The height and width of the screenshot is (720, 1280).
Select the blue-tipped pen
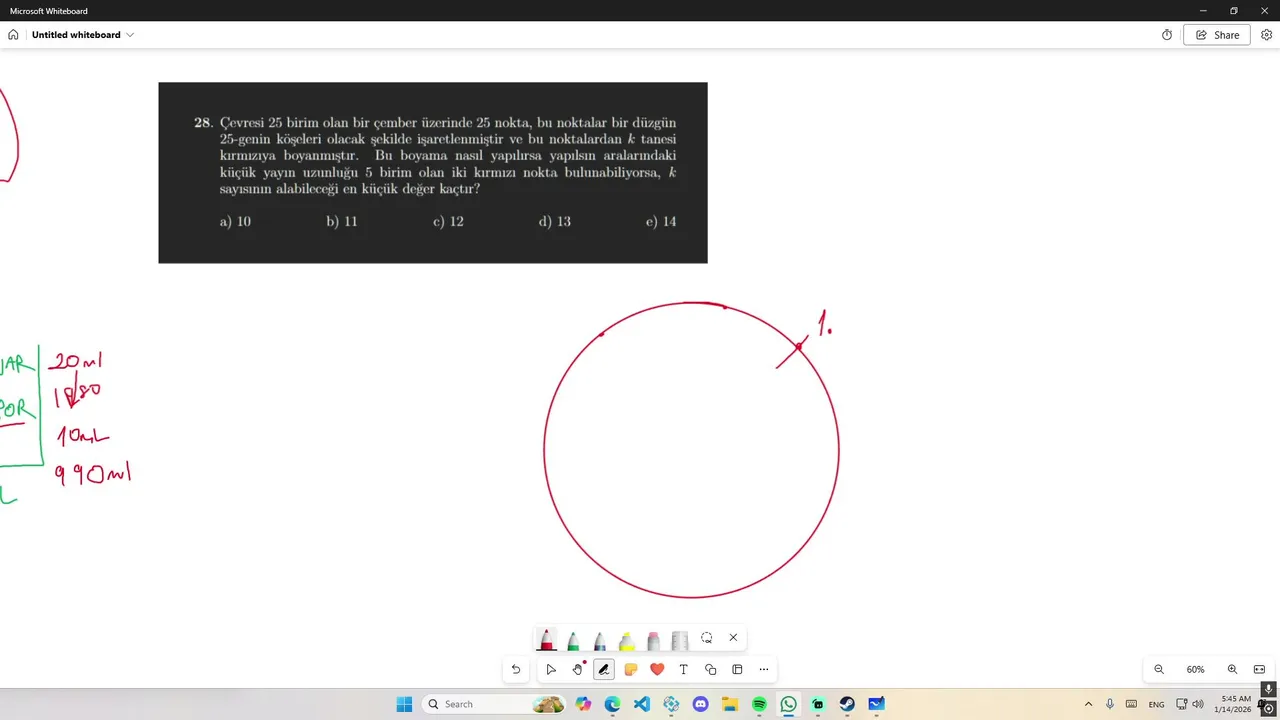(600, 639)
